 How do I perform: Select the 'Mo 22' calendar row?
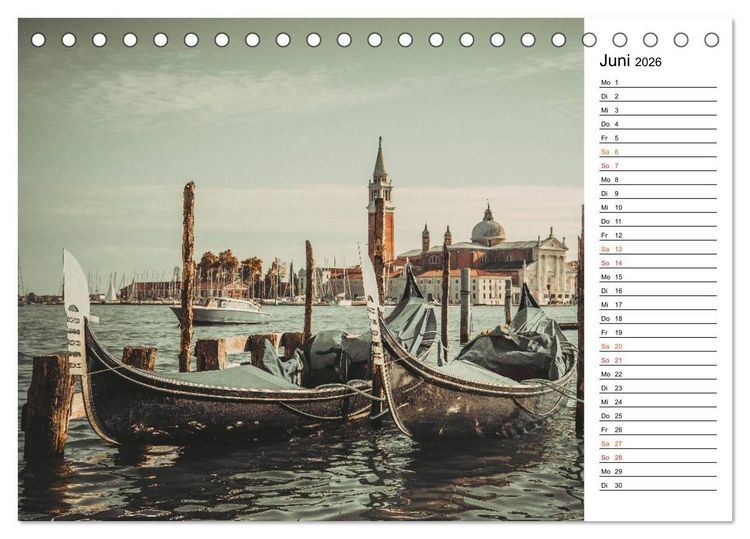pyautogui.click(x=658, y=374)
